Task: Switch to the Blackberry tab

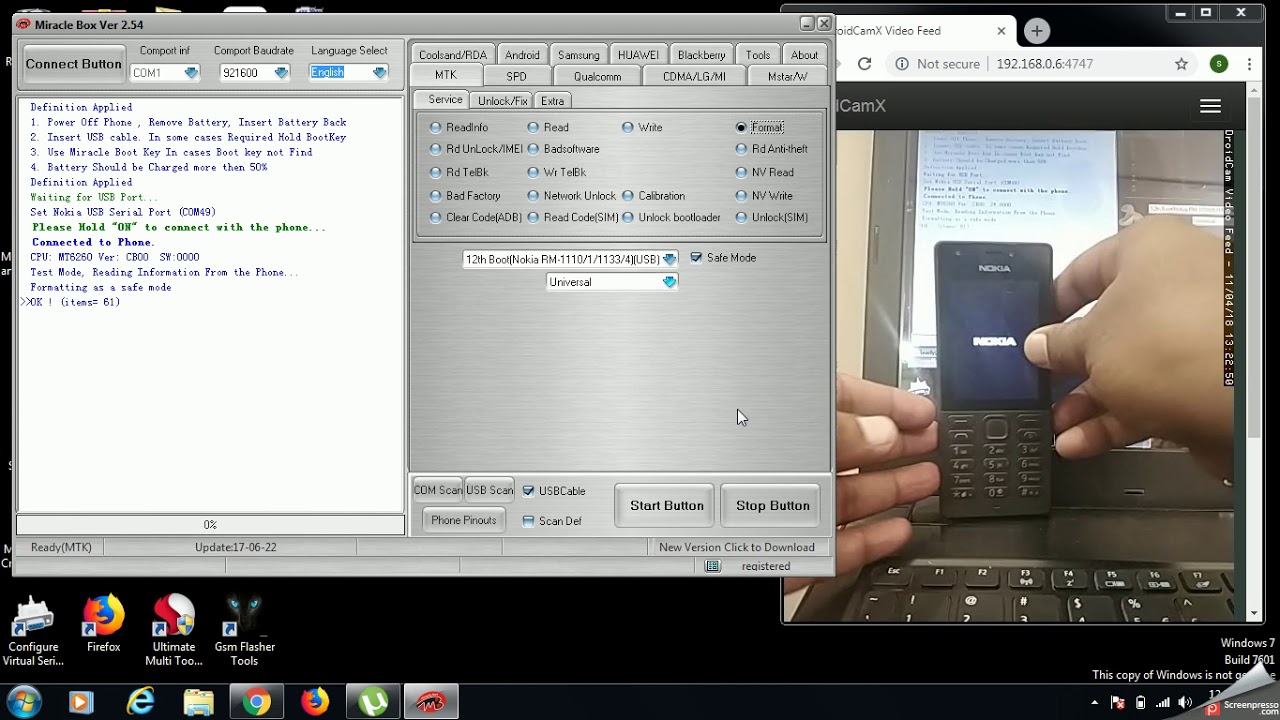Action: (x=701, y=55)
